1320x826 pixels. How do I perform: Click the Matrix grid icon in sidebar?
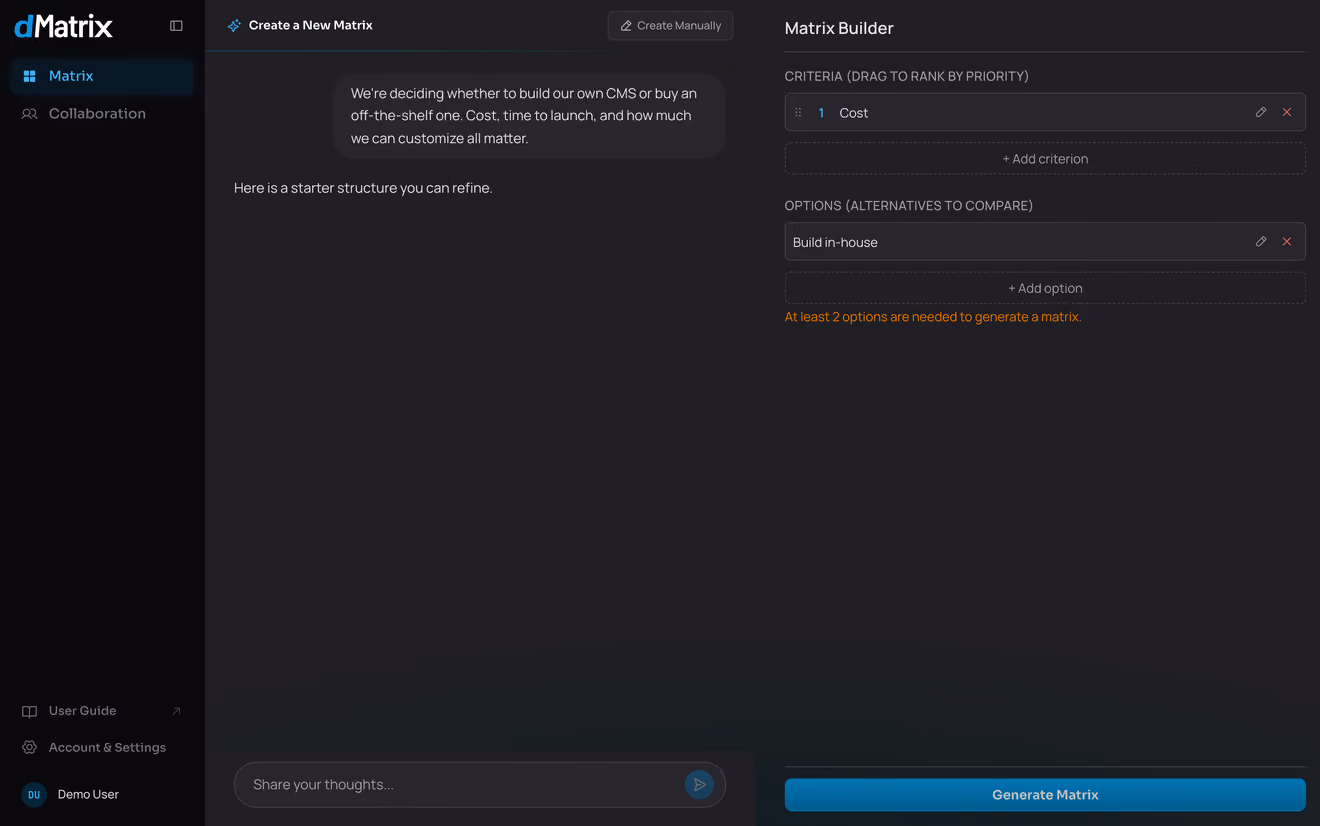pos(30,76)
